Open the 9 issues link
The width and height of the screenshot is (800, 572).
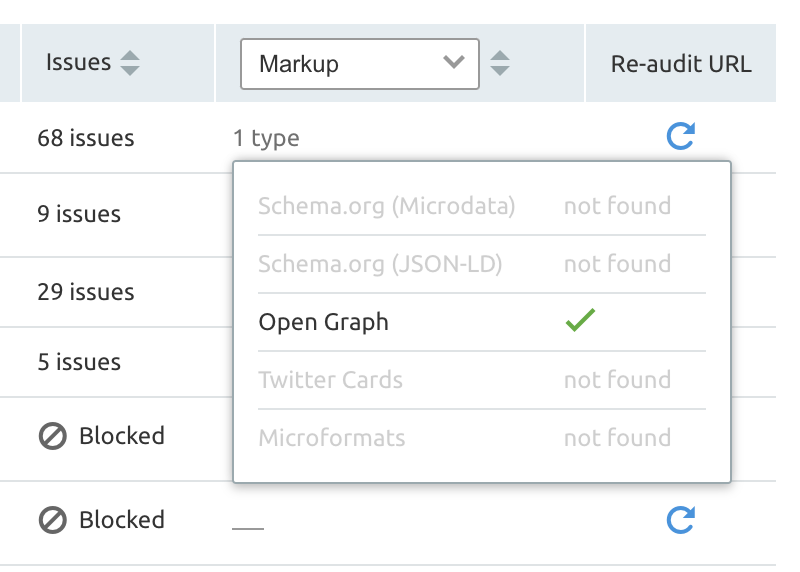pos(79,214)
